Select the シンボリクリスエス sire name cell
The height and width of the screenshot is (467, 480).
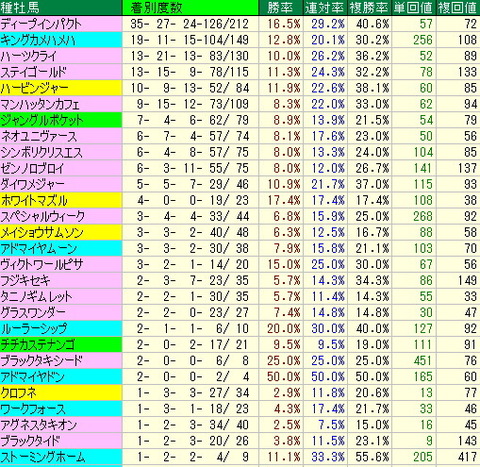click(x=61, y=152)
